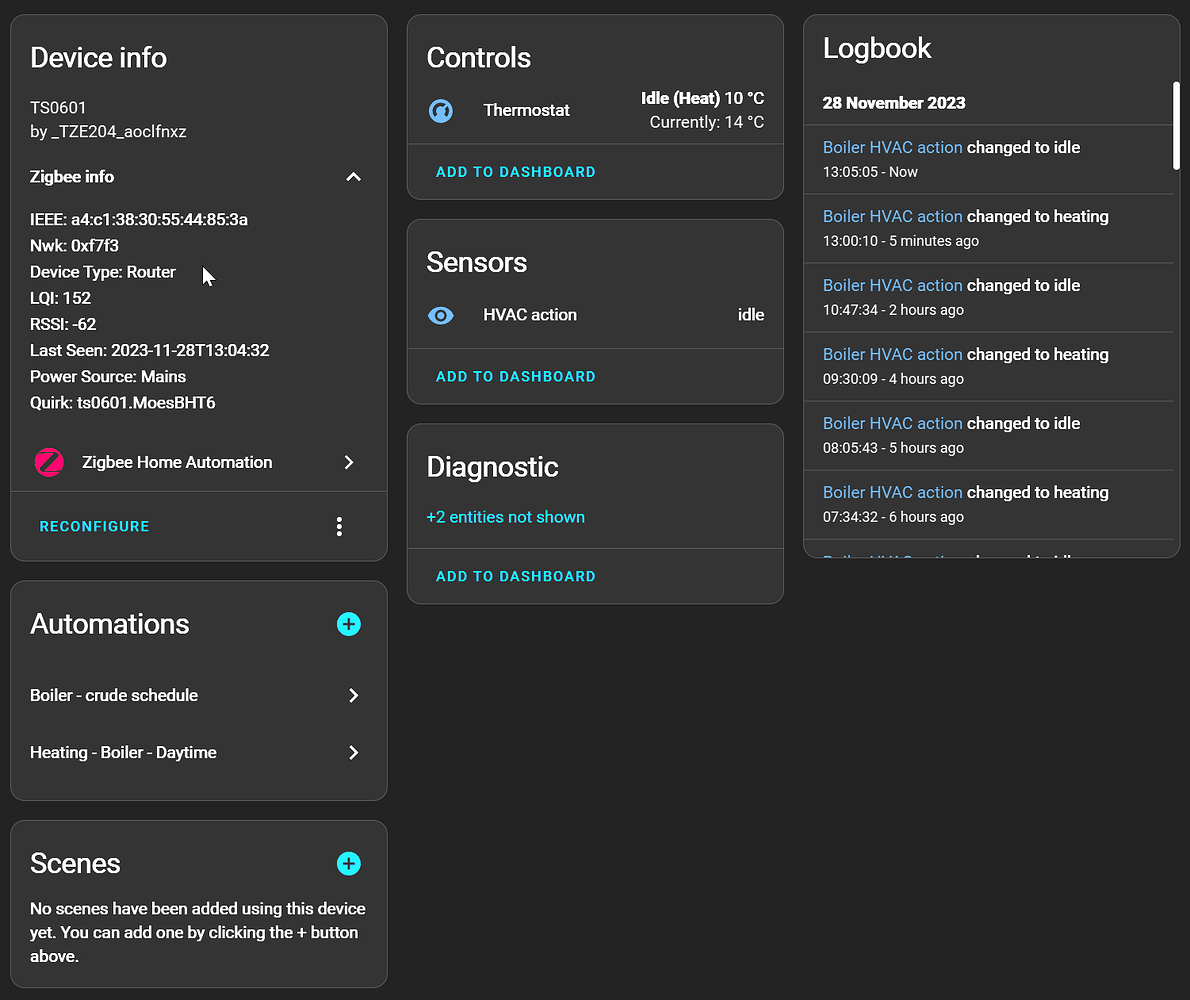This screenshot has width=1190, height=1000.
Task: Add Controls card to dashboard
Action: pyautogui.click(x=516, y=172)
